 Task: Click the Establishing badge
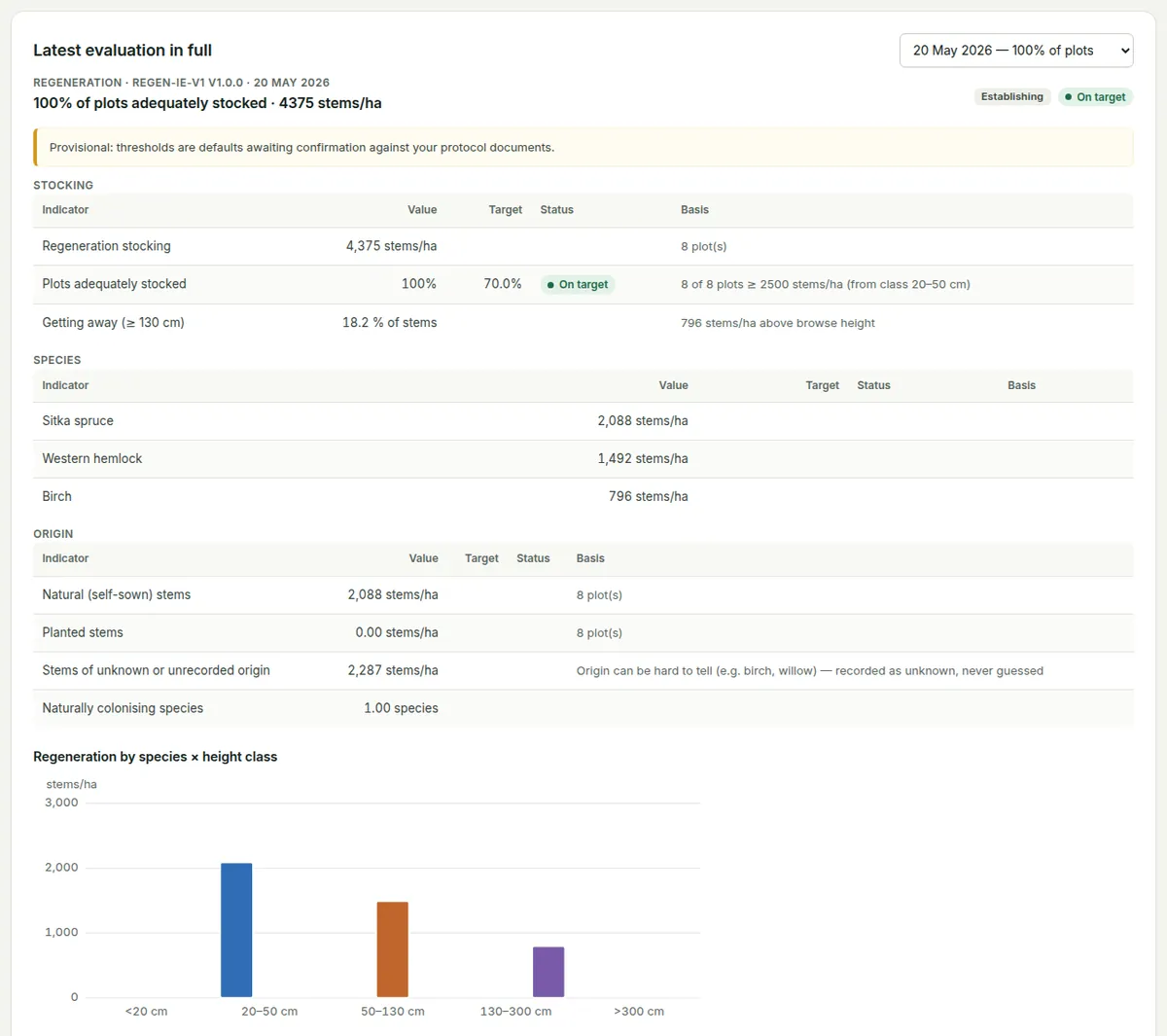1012,96
